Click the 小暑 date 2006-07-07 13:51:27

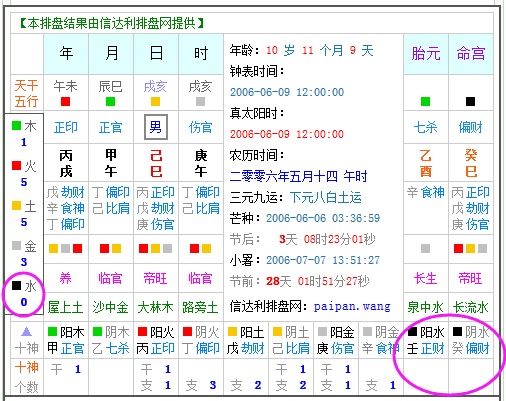[x=323, y=260]
